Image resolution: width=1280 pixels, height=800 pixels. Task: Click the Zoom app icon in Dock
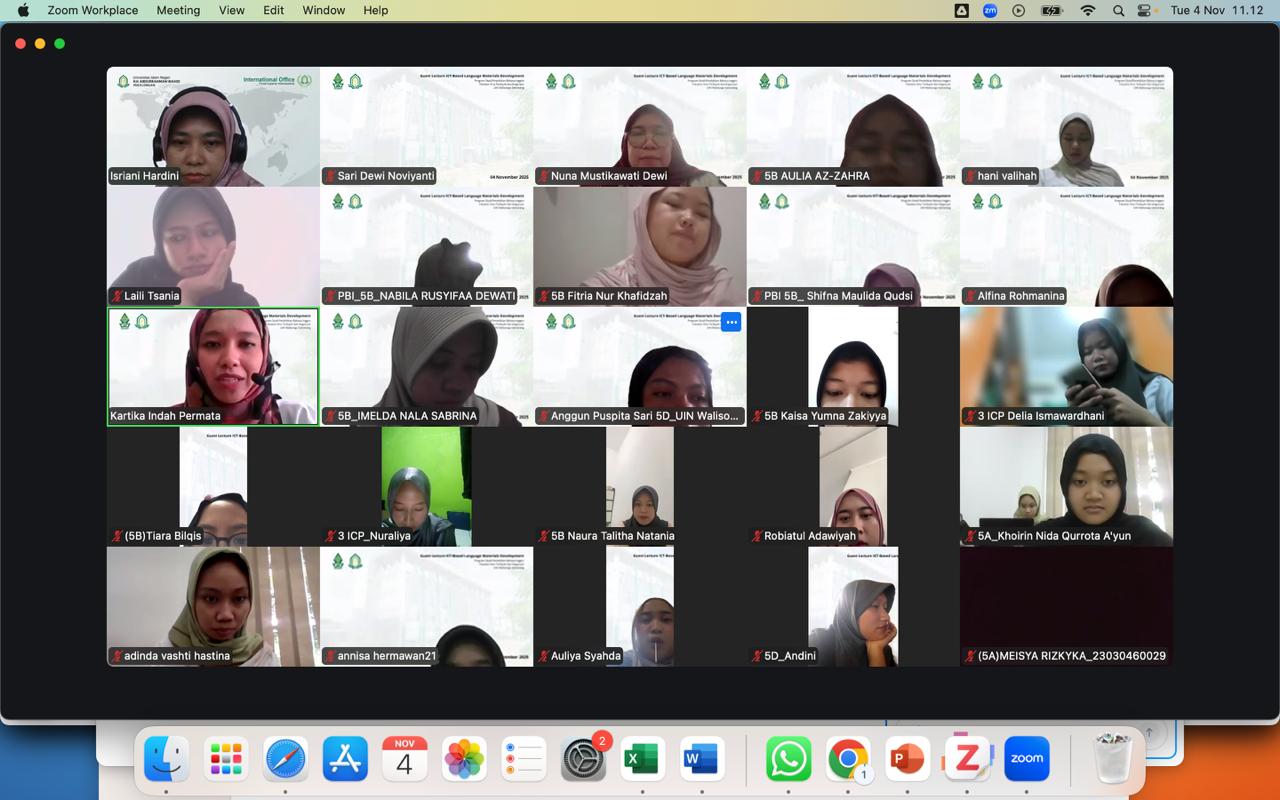[1026, 759]
